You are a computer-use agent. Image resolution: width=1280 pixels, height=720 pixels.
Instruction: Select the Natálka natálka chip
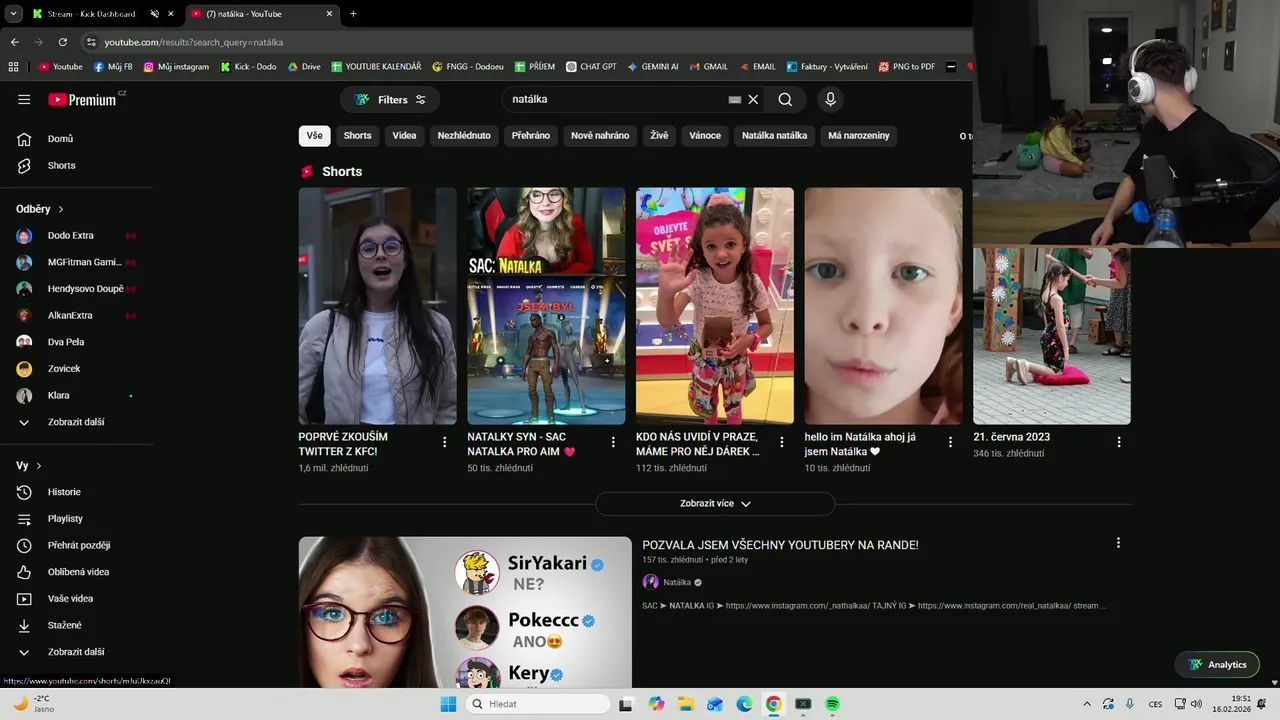[x=774, y=135]
